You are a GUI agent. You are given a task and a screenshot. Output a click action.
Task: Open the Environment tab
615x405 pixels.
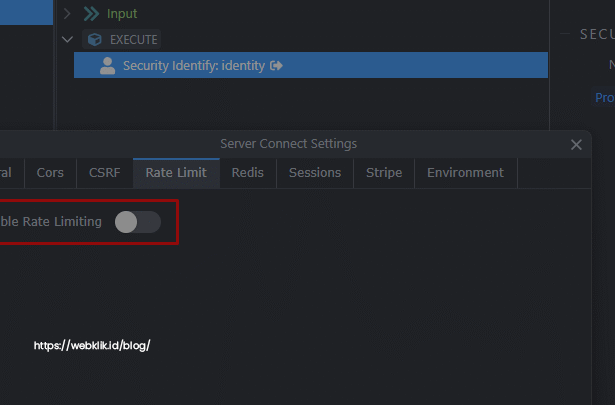(x=466, y=173)
